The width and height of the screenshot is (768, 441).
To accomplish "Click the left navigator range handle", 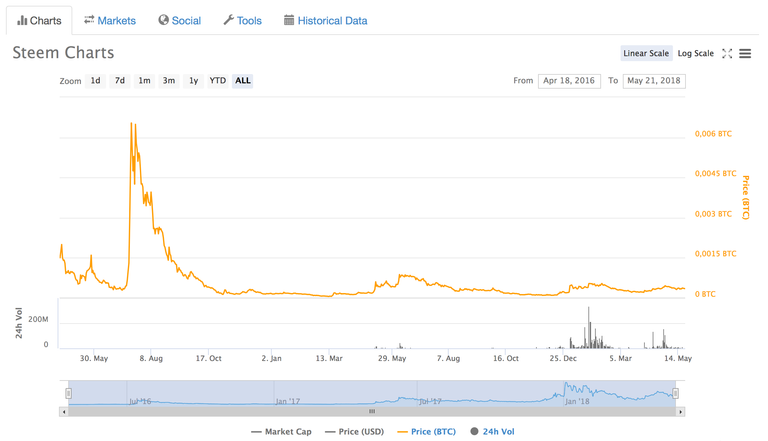I will click(x=69, y=393).
